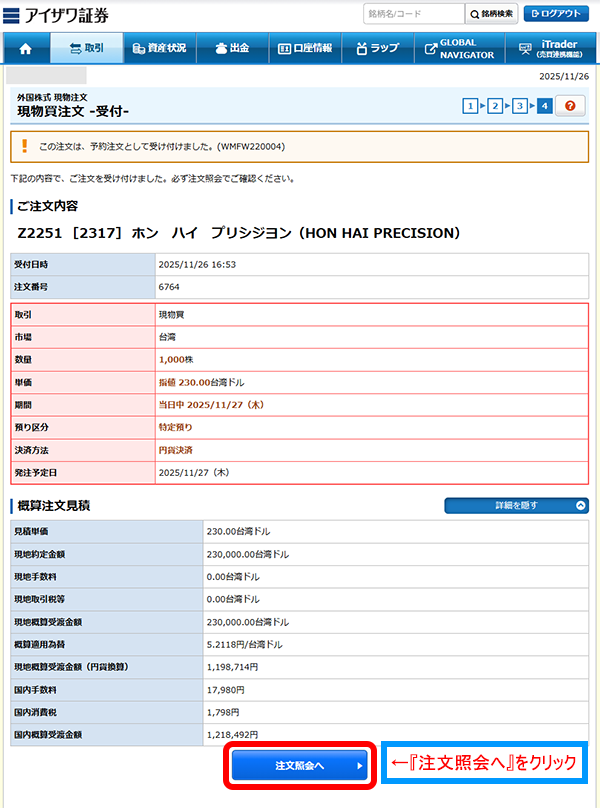The width and height of the screenshot is (600, 808).
Task: Select quantity value 1,000株
Action: pyautogui.click(x=176, y=360)
